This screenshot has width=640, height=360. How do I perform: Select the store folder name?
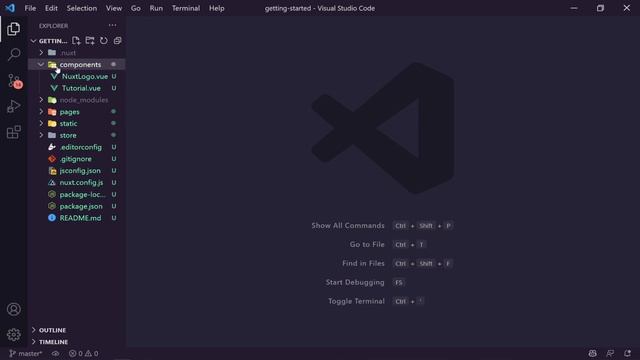pyautogui.click(x=68, y=136)
